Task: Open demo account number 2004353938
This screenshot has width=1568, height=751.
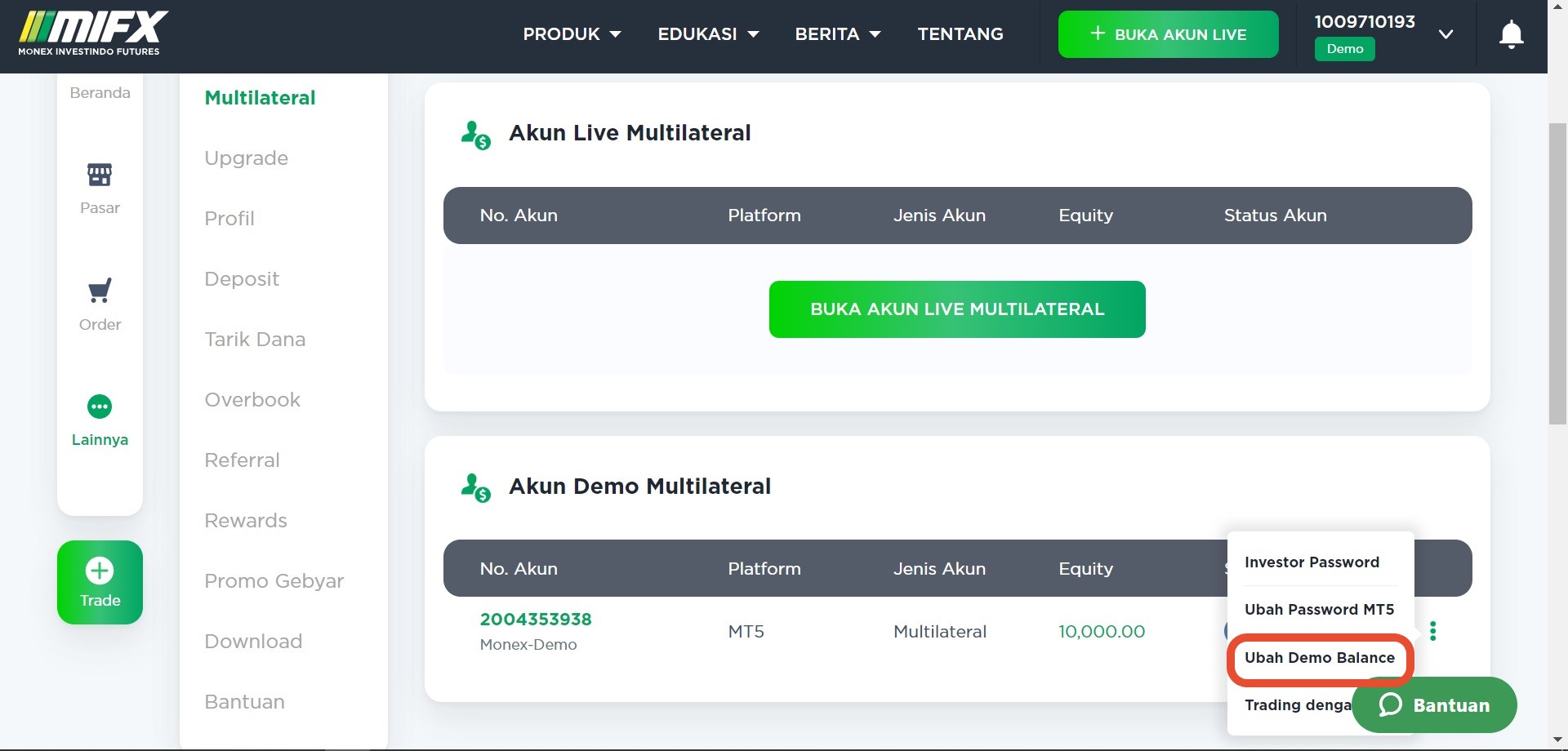Action: (x=536, y=620)
